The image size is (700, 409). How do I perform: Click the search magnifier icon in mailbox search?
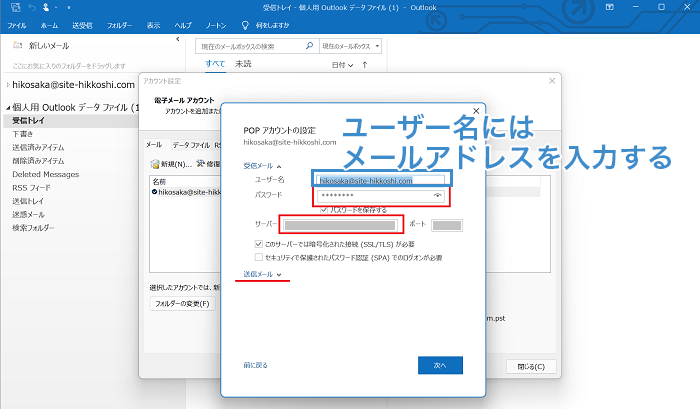[309, 46]
